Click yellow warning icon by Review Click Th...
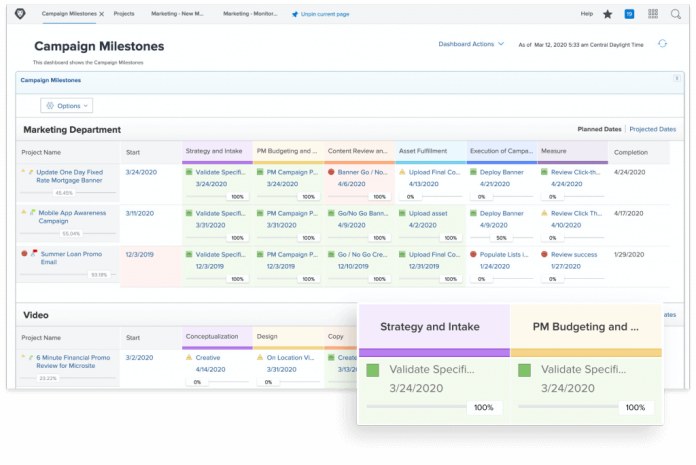The image size is (696, 465). tap(544, 213)
